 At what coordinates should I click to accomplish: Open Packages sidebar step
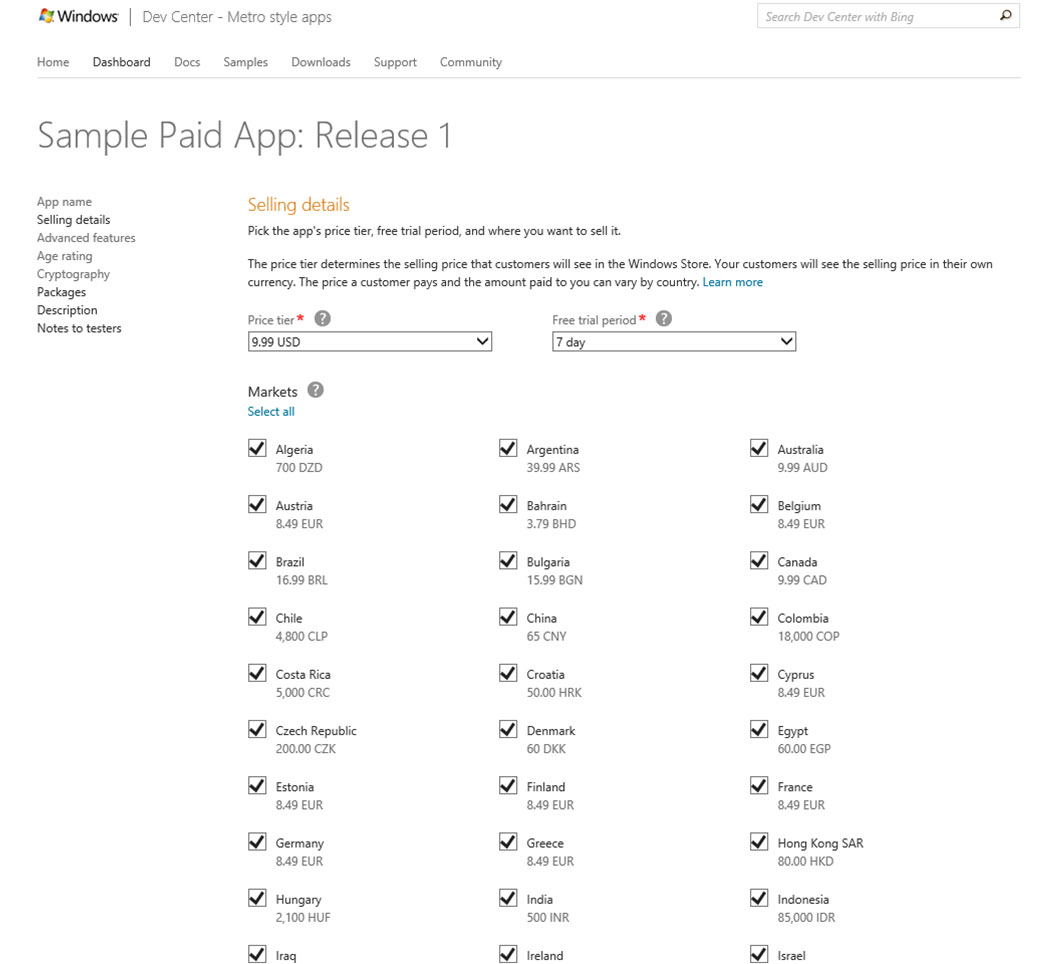pyautogui.click(x=61, y=292)
